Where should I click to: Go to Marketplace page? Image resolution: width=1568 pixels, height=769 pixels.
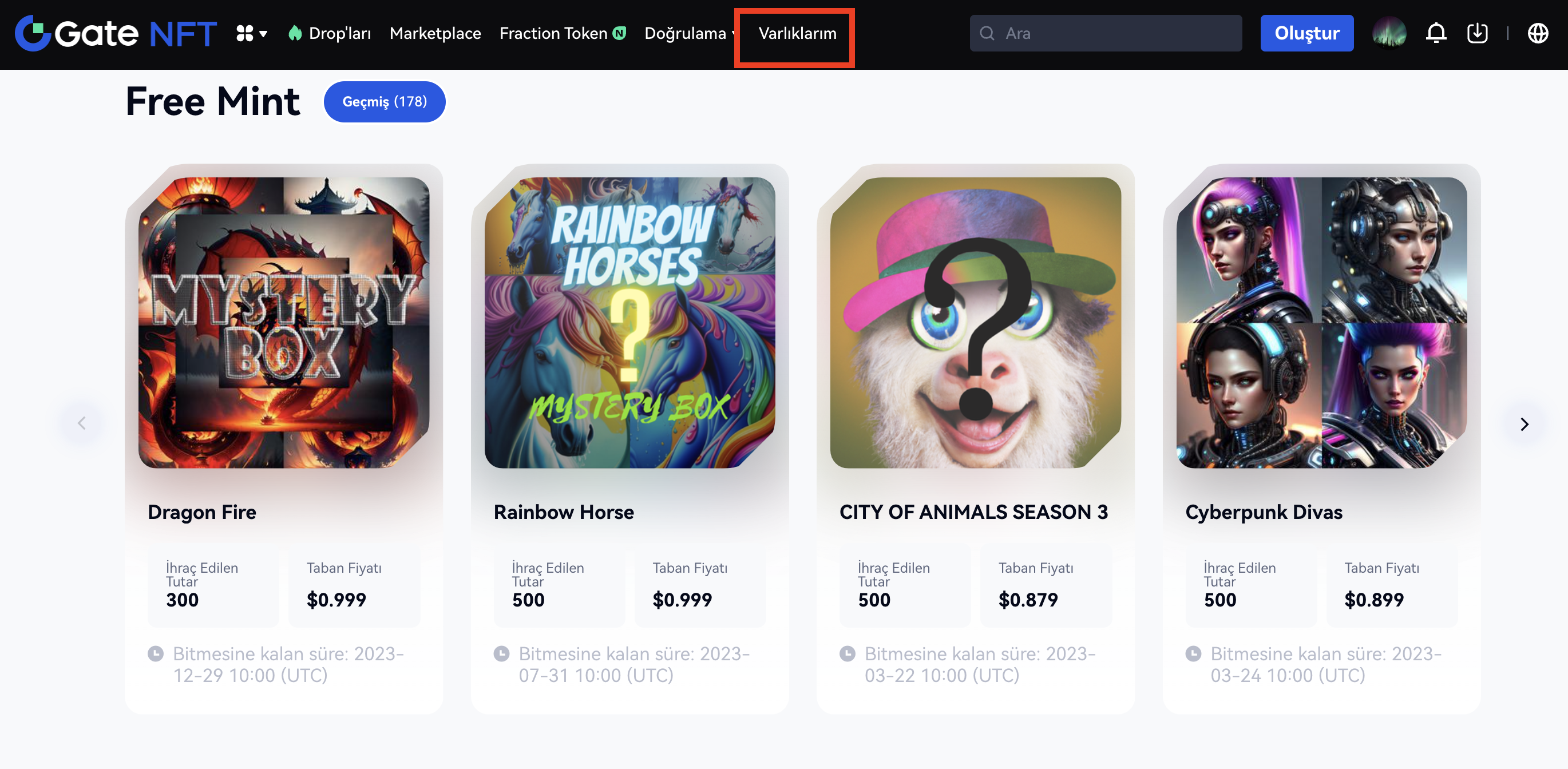click(434, 33)
